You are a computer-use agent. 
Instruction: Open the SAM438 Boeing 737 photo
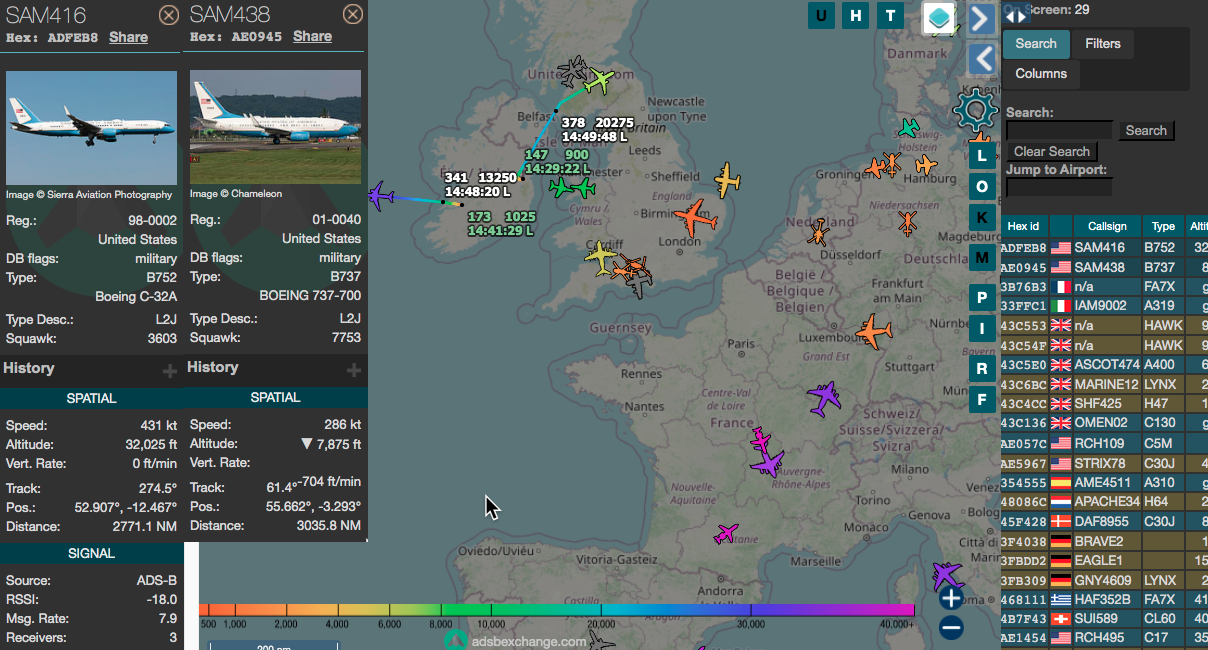[275, 127]
